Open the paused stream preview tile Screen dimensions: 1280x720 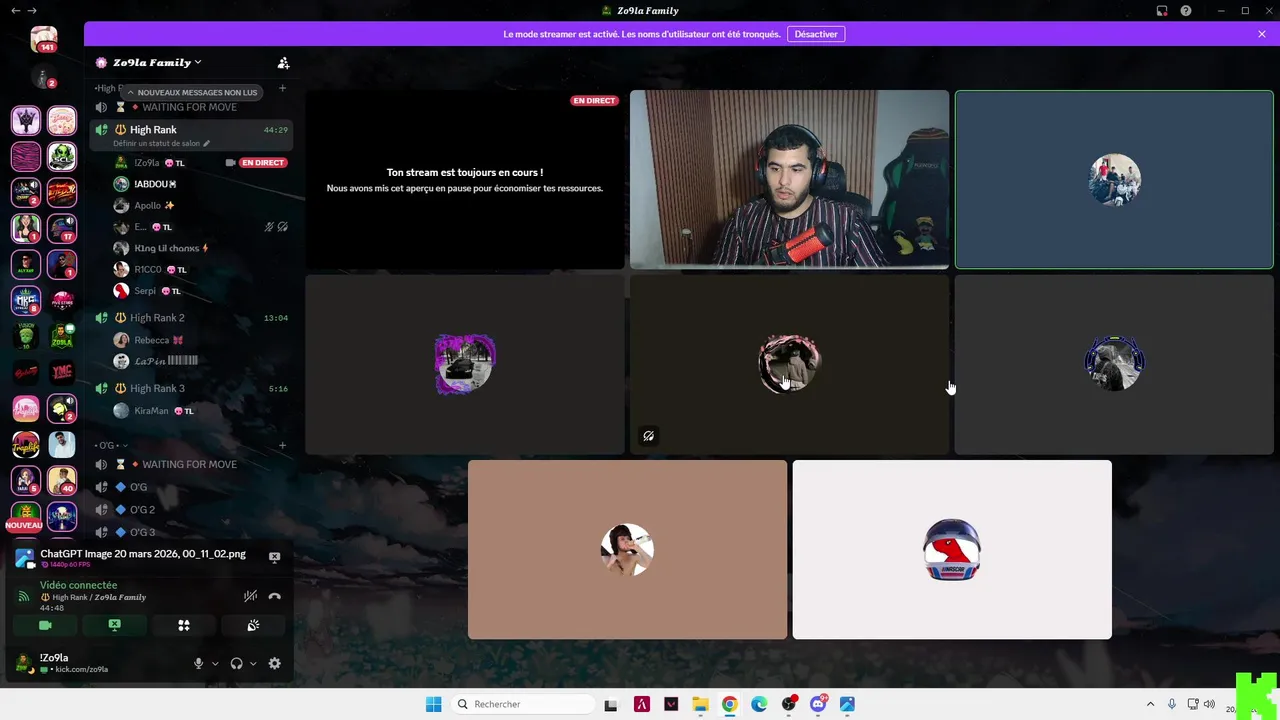point(465,180)
